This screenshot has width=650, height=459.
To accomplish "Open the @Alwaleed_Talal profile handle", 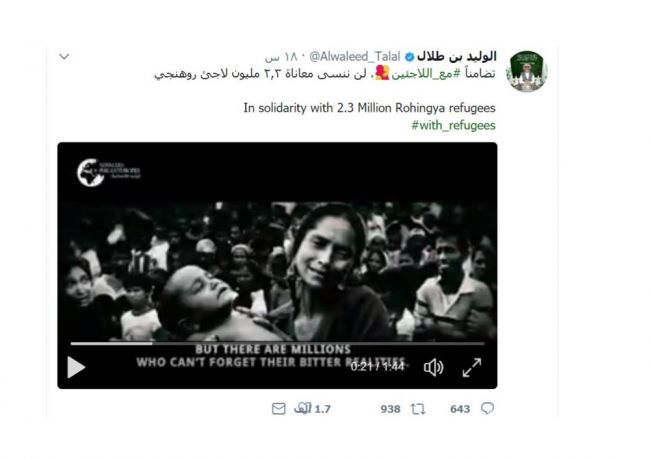I will (355, 56).
